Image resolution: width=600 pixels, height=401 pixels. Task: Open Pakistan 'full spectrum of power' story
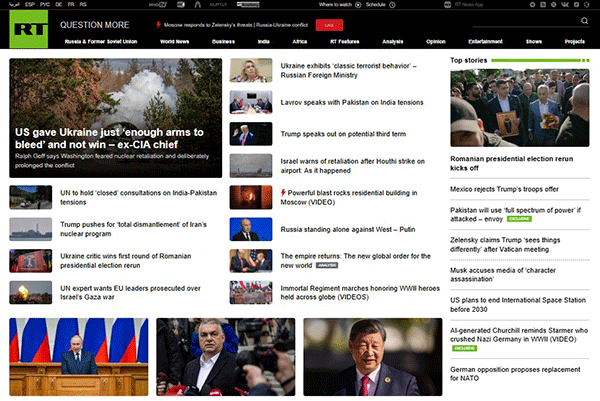(x=515, y=214)
